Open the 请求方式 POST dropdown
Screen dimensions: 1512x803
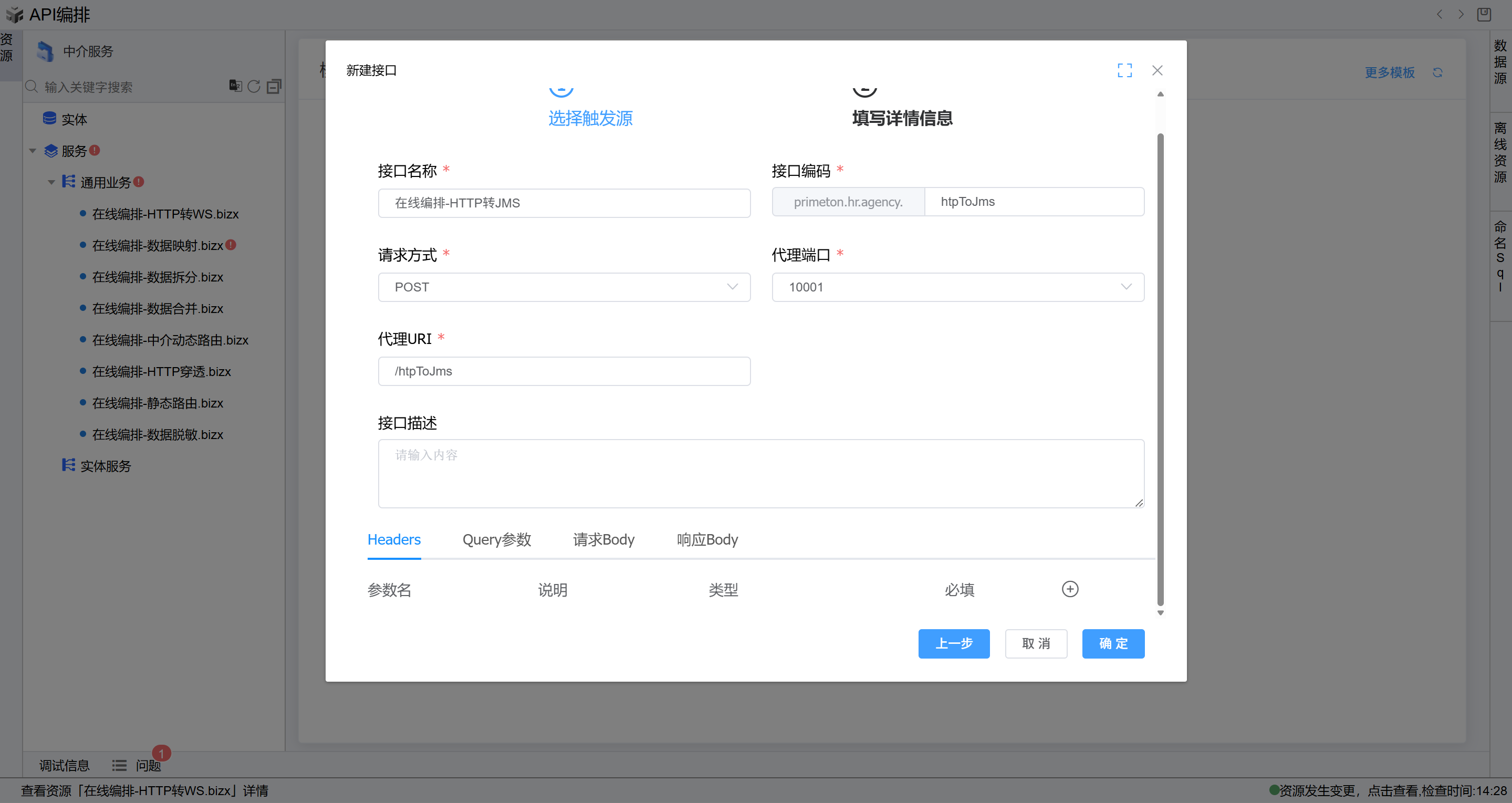tap(564, 287)
